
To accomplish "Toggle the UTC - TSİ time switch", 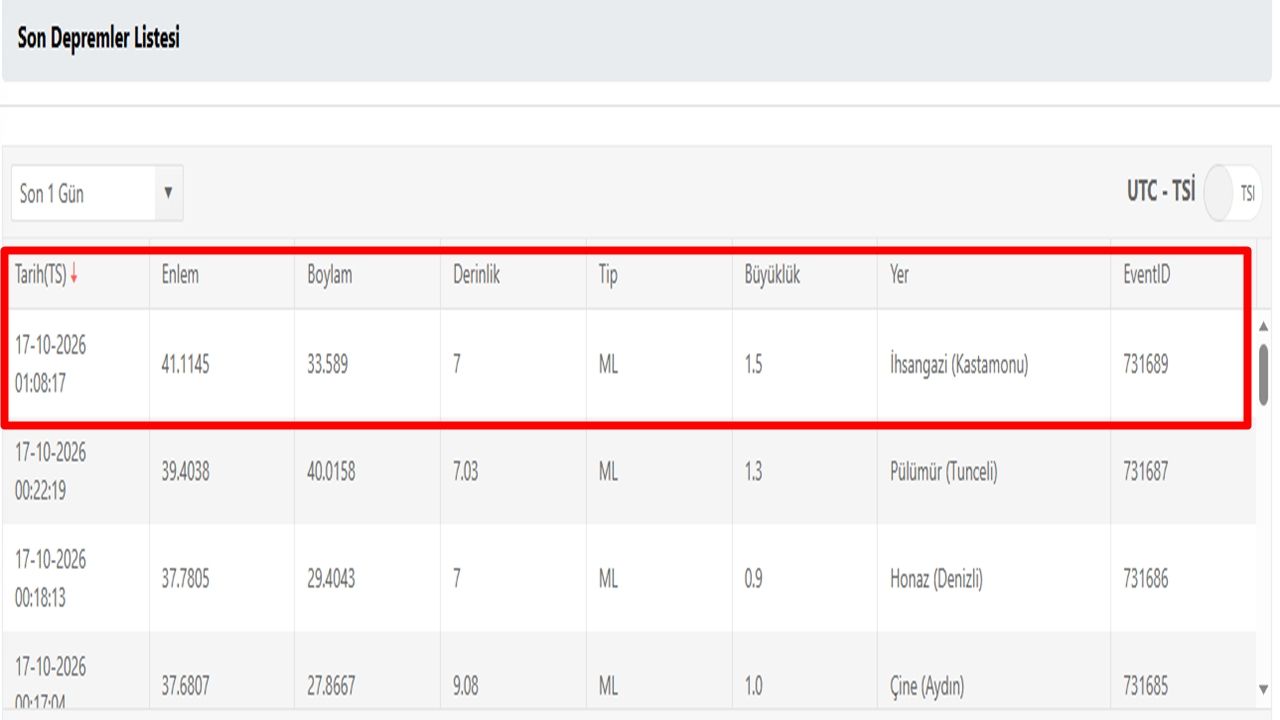I will tap(1233, 193).
